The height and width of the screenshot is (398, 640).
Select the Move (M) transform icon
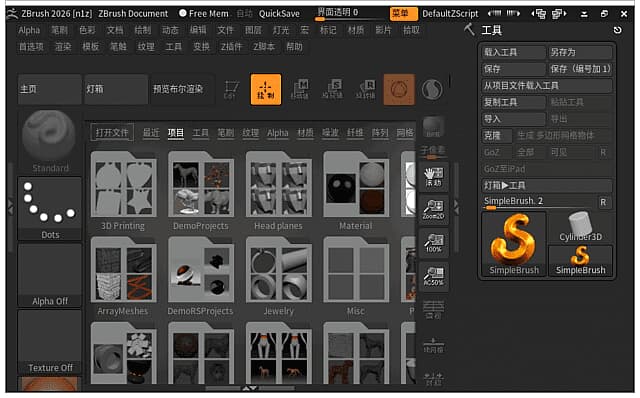pos(300,89)
